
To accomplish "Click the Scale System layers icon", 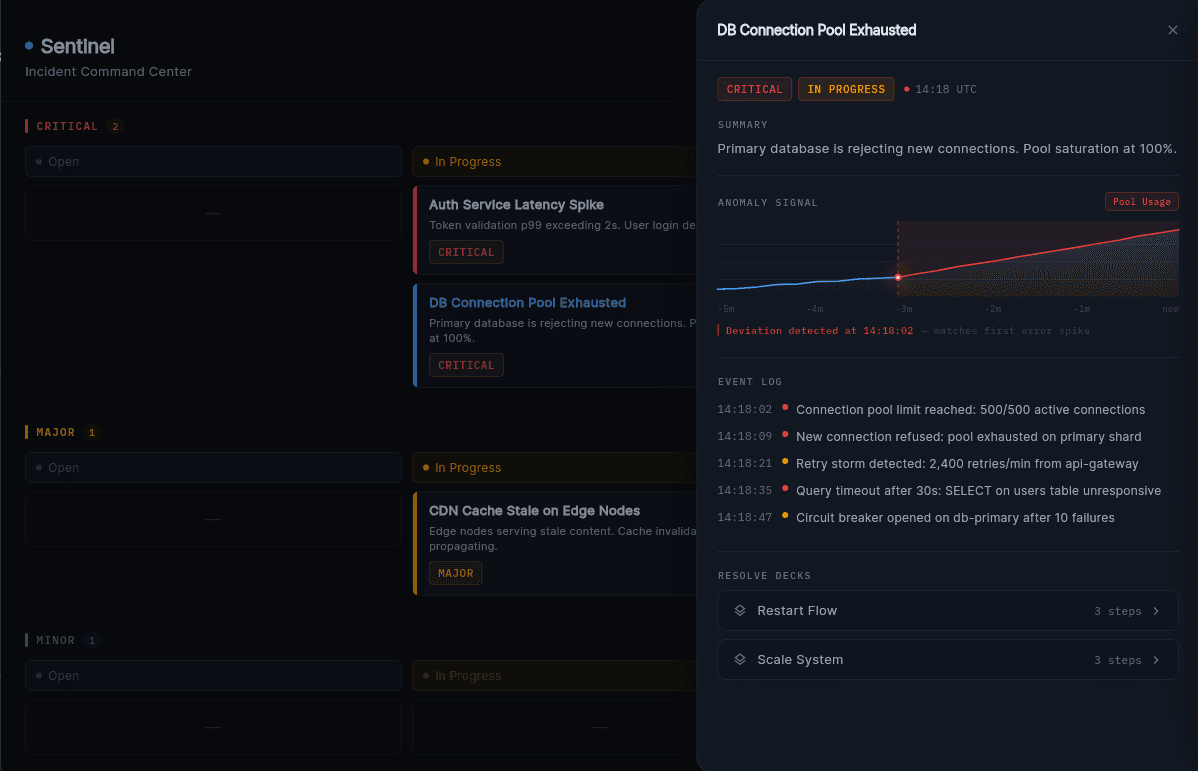I will [740, 659].
